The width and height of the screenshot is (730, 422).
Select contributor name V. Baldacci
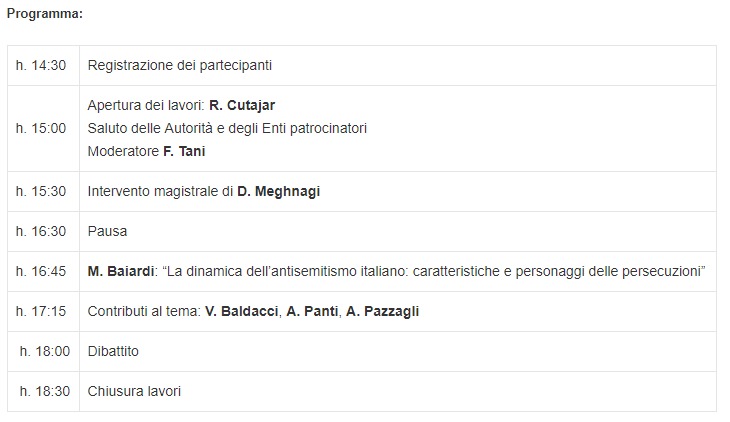[242, 312]
